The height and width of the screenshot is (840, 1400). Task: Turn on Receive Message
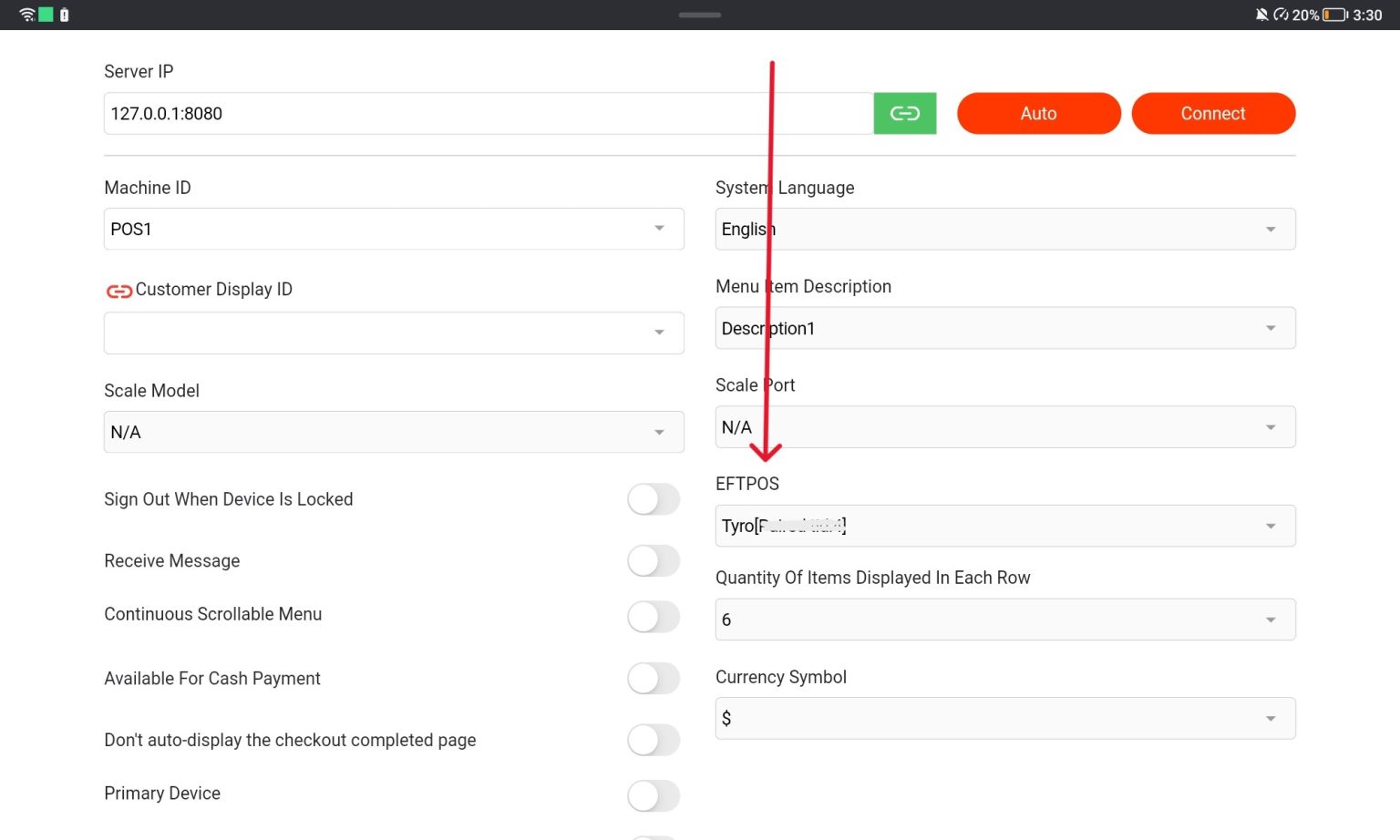point(654,561)
